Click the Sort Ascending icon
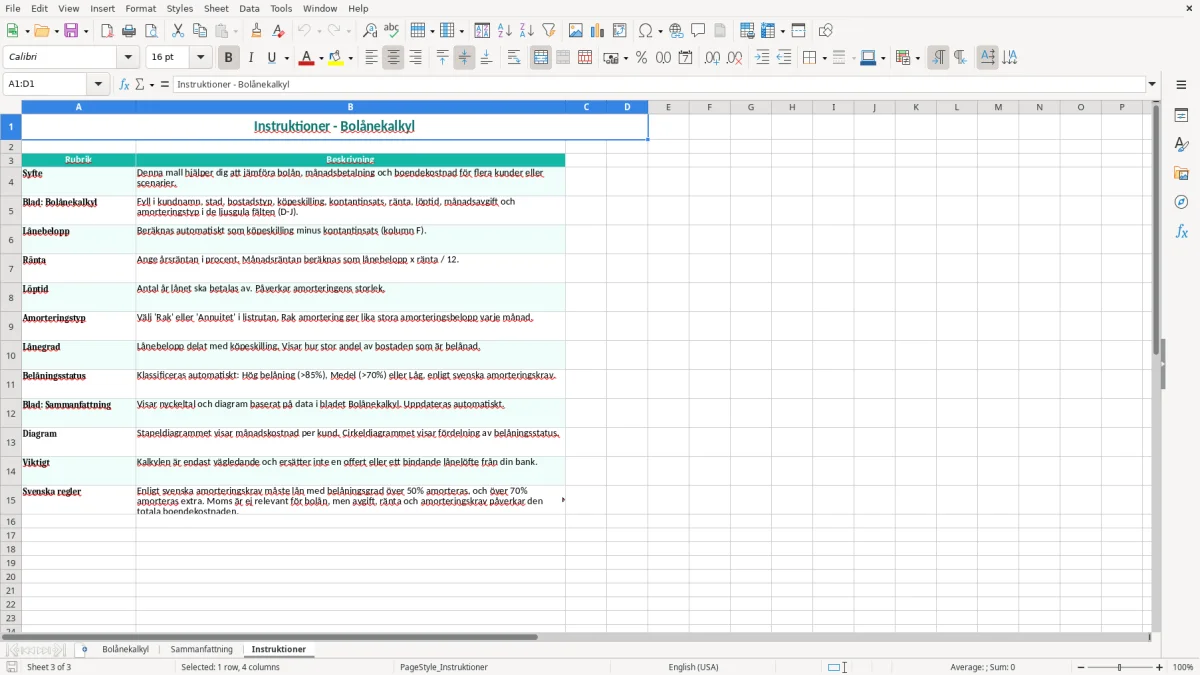The height and width of the screenshot is (675, 1200). click(x=505, y=31)
